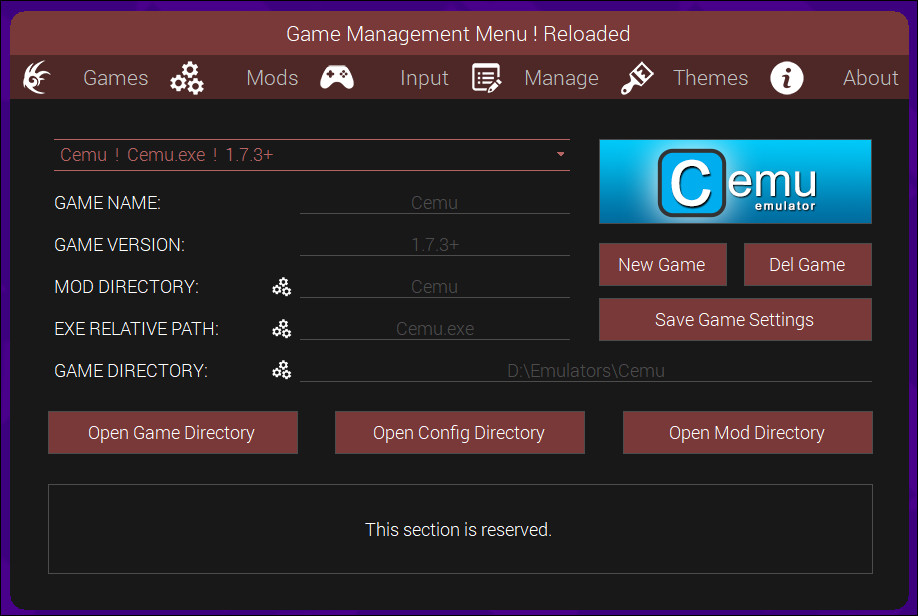Image resolution: width=918 pixels, height=616 pixels.
Task: Click Open Game Directory
Action: [173, 433]
